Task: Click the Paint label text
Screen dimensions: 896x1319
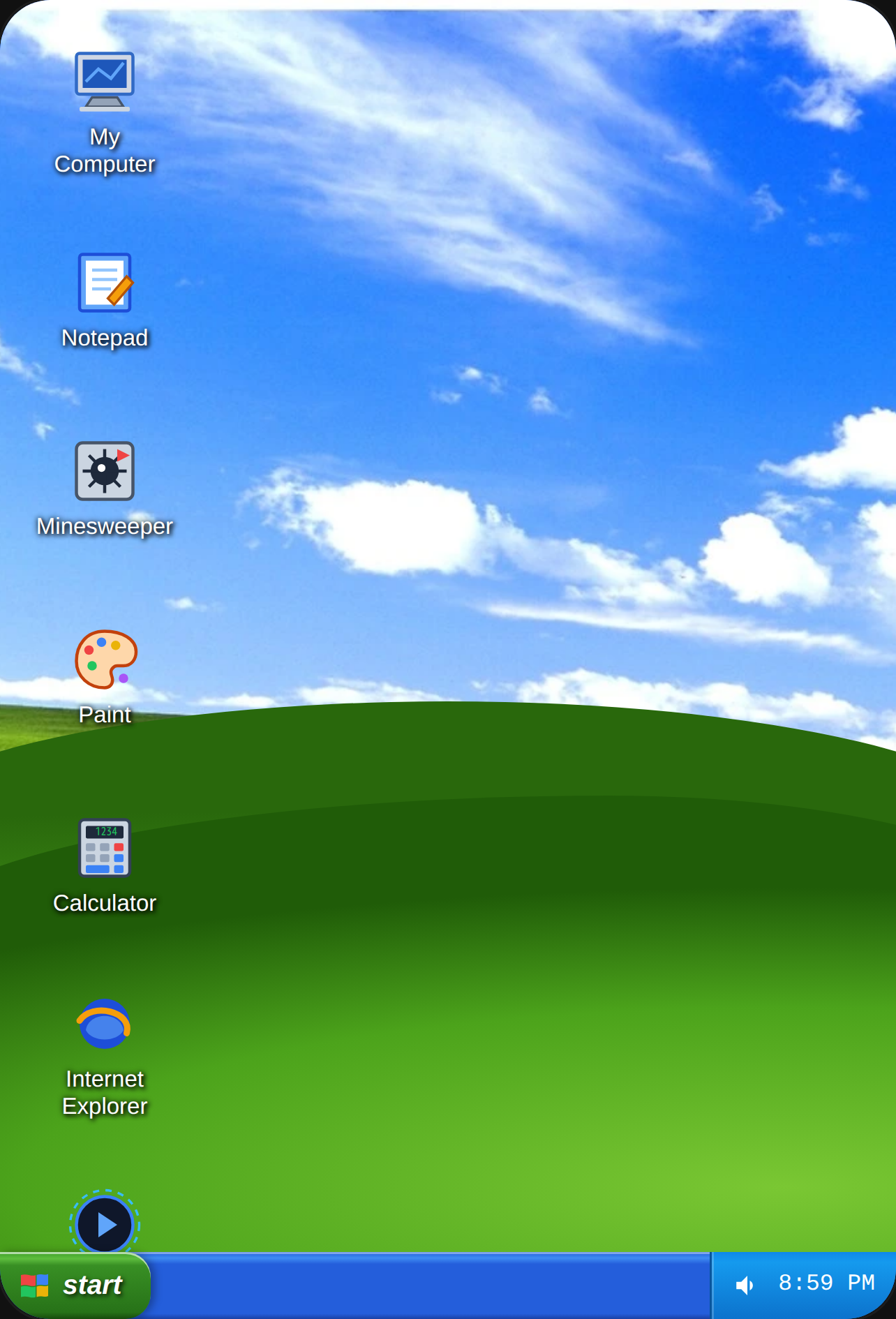Action: point(105,715)
